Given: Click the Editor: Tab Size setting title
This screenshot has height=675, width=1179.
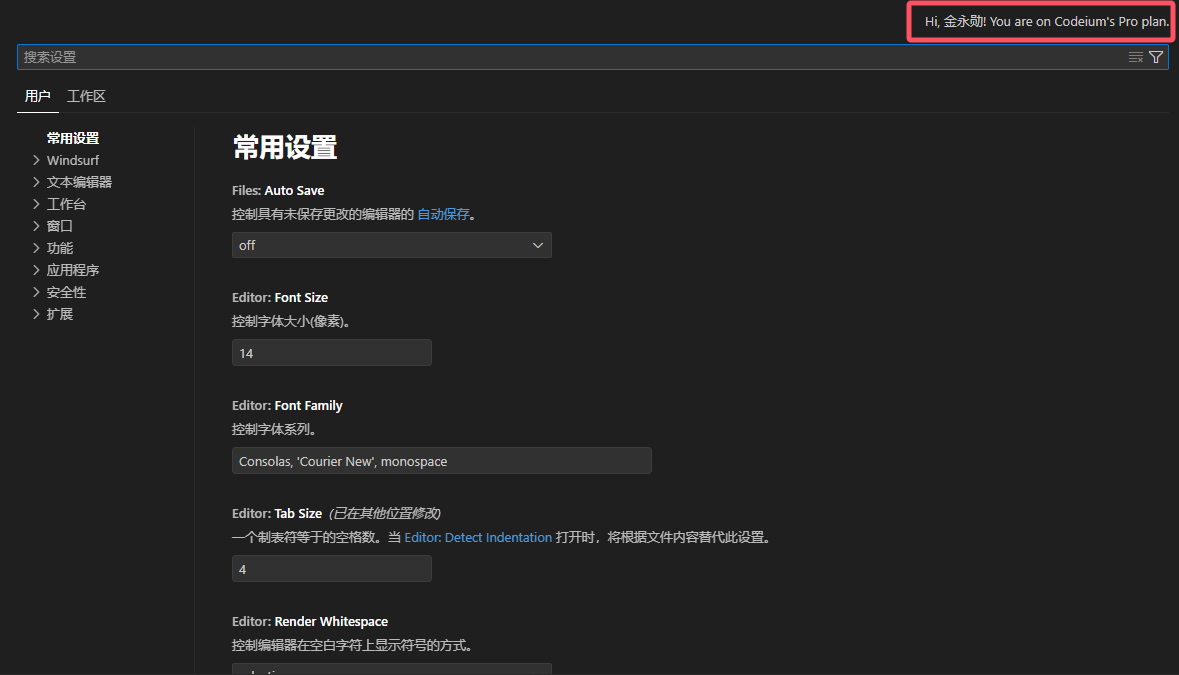Looking at the screenshot, I should click(277, 513).
